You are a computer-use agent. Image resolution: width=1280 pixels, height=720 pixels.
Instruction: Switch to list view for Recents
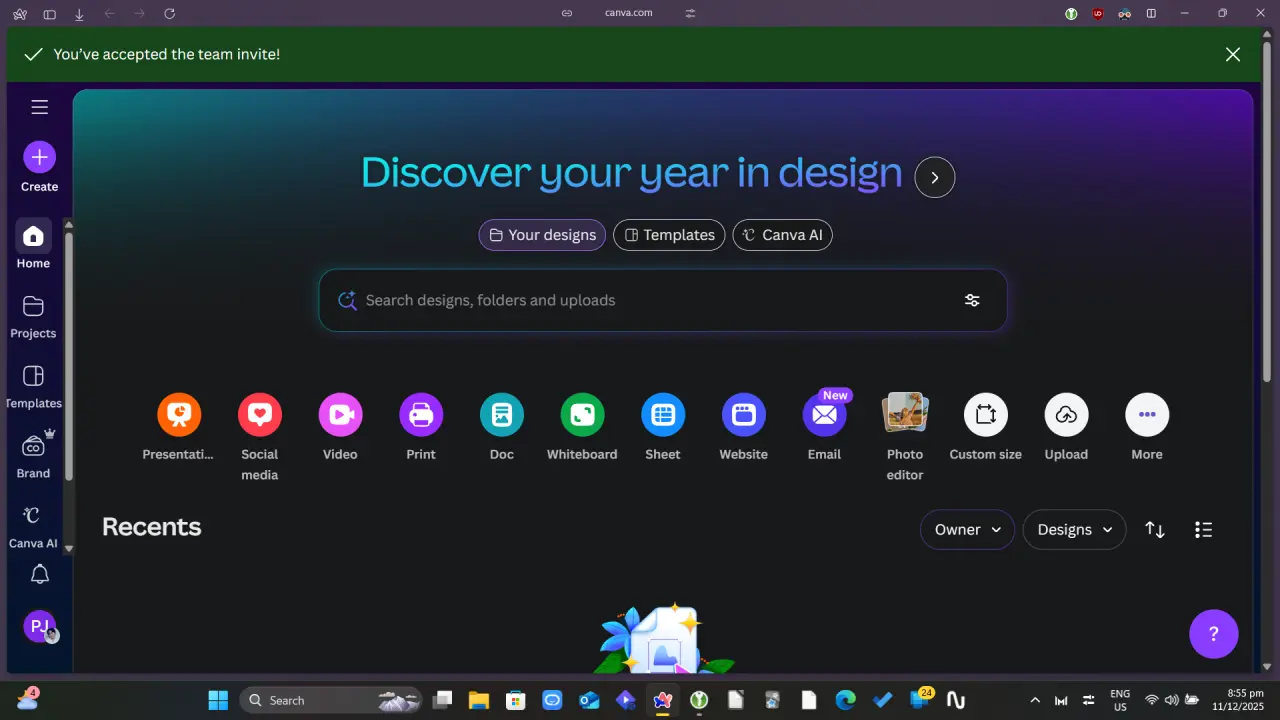pyautogui.click(x=1204, y=530)
